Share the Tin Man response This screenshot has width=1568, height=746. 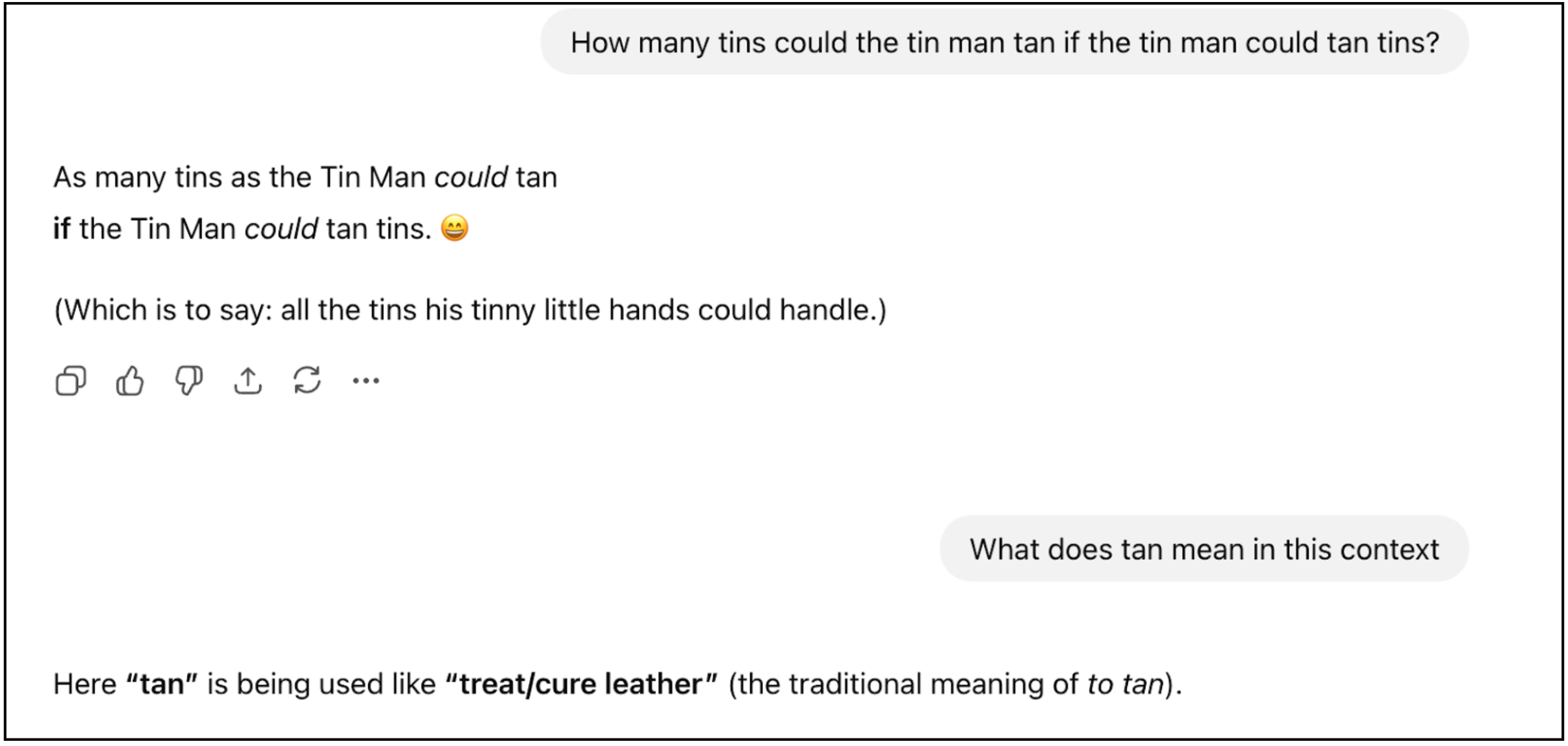click(x=248, y=382)
